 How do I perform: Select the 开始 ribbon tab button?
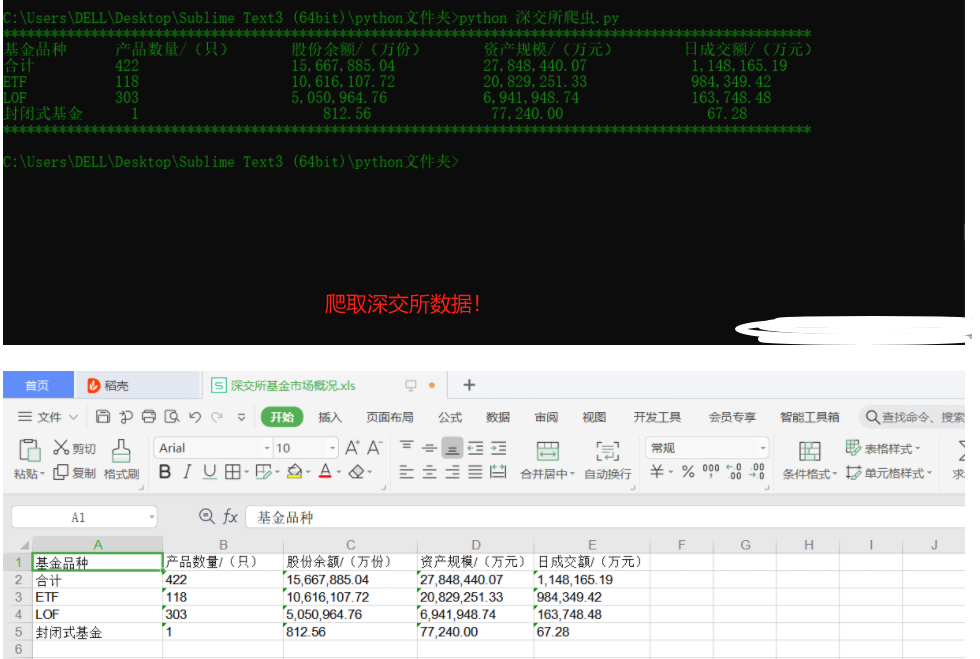click(282, 417)
